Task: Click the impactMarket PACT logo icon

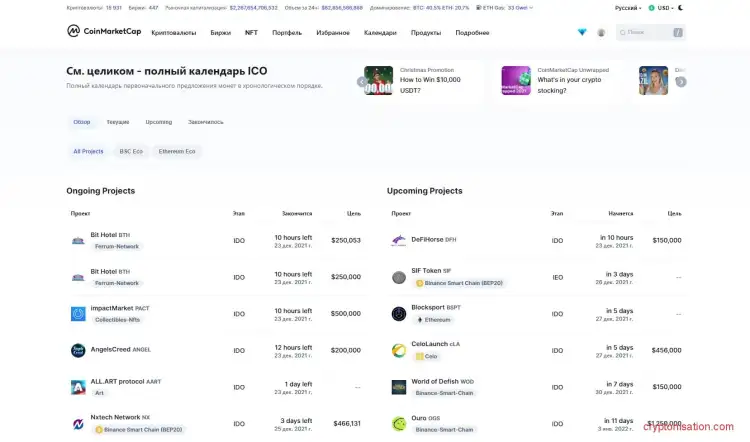Action: pos(78,314)
